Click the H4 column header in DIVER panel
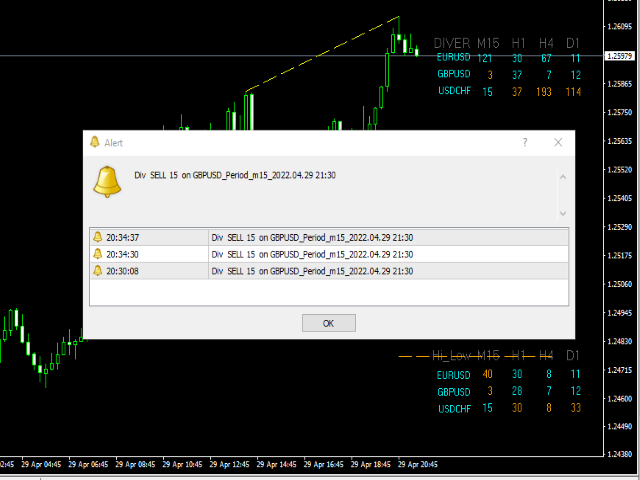The height and width of the screenshot is (480, 640). tap(546, 43)
